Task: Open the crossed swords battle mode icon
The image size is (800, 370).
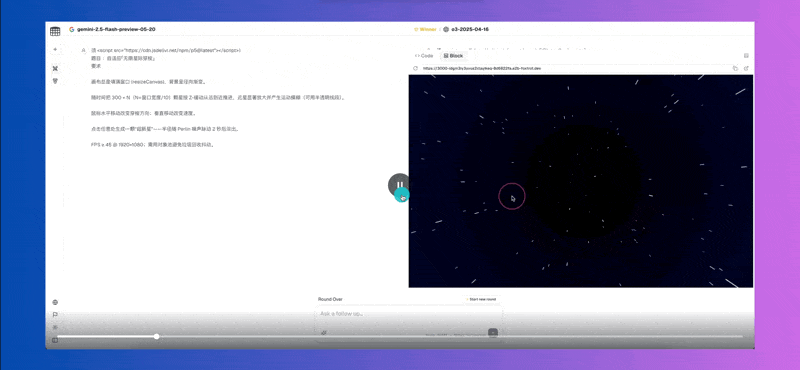Action: pos(55,68)
